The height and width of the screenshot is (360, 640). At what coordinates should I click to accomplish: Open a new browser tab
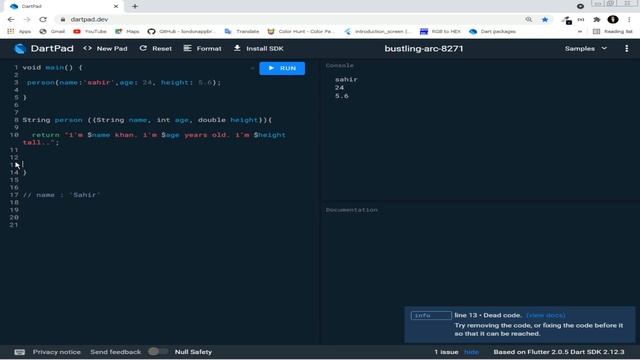tap(135, 6)
